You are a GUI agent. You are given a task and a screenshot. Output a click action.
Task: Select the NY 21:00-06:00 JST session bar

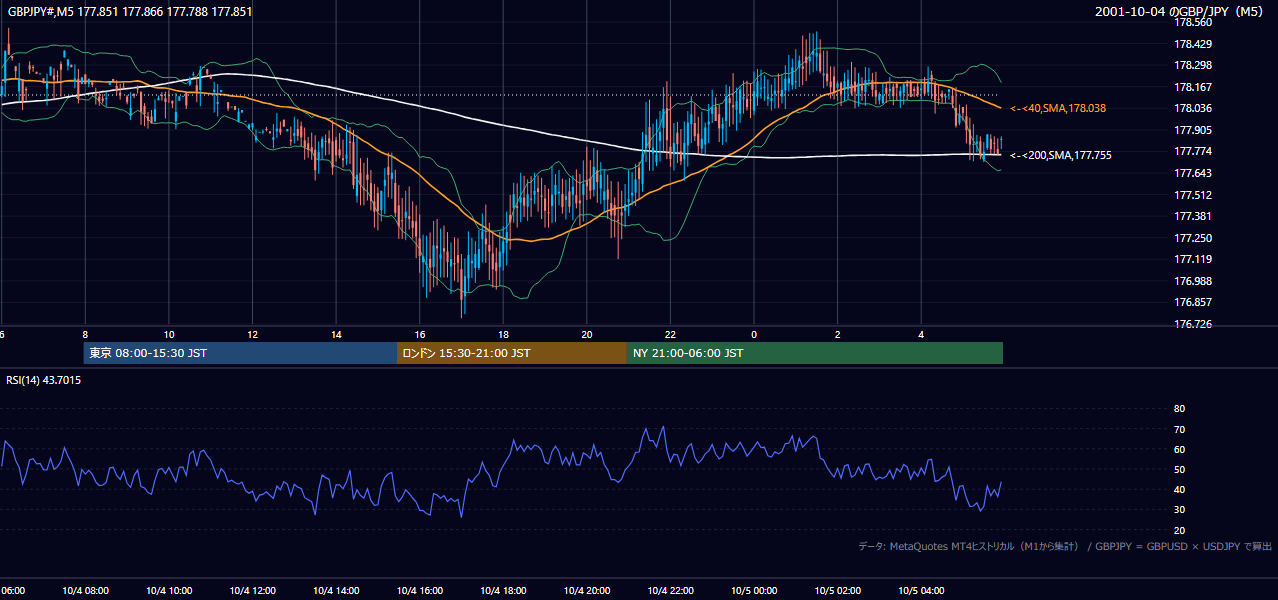tap(815, 353)
